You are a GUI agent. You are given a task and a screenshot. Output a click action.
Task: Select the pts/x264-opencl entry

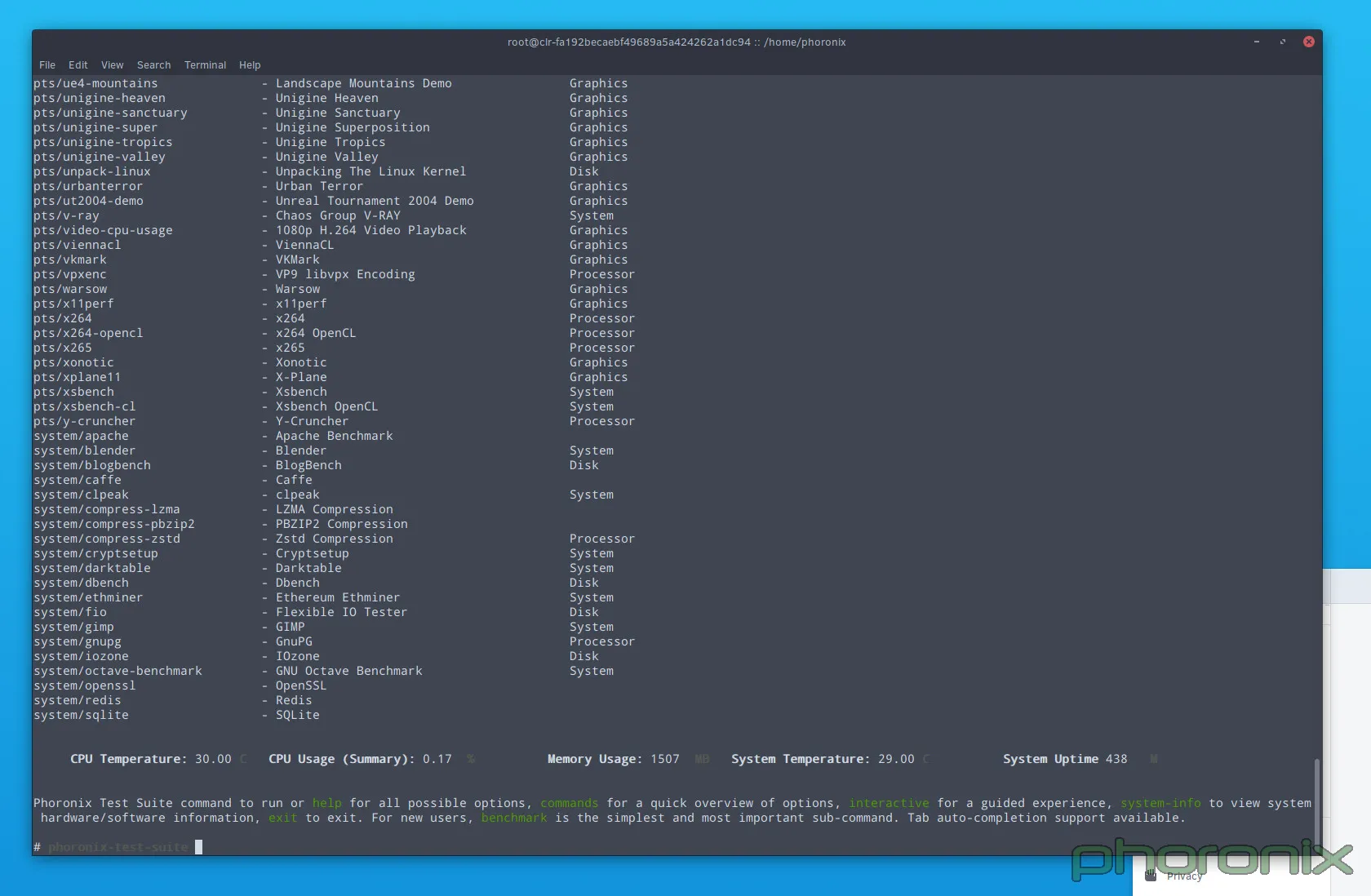(88, 333)
